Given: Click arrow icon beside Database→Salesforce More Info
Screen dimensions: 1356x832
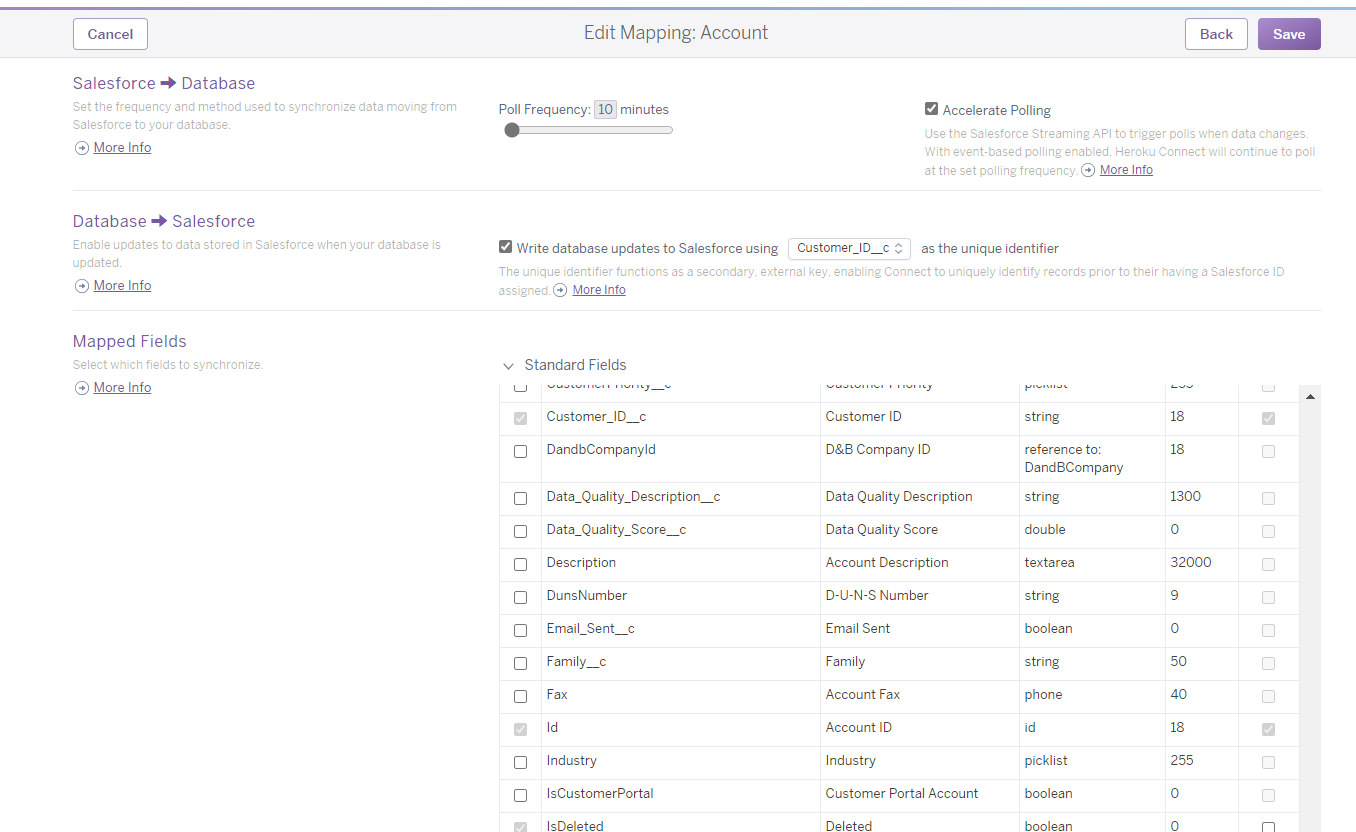Looking at the screenshot, I should (82, 286).
